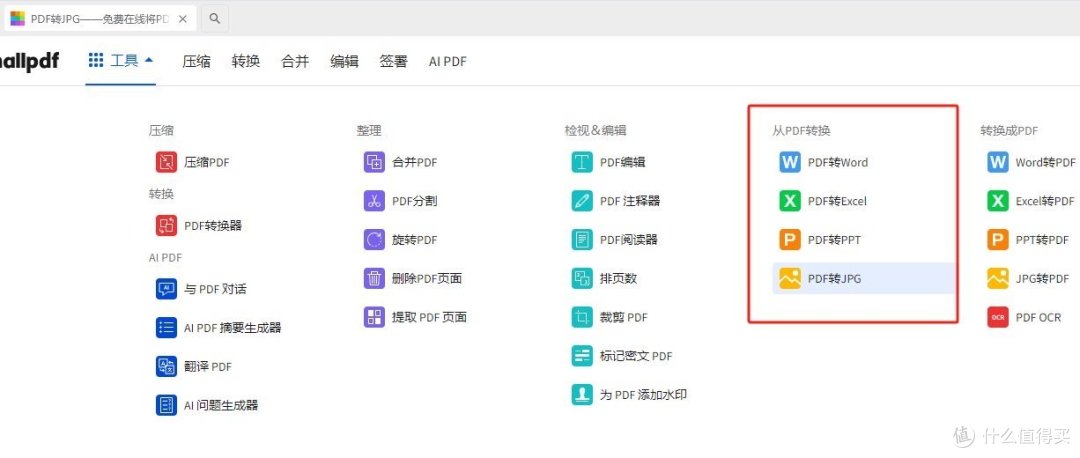The width and height of the screenshot is (1080, 458).
Task: Open the 为 PDF 添加水印 link
Action: click(x=643, y=395)
